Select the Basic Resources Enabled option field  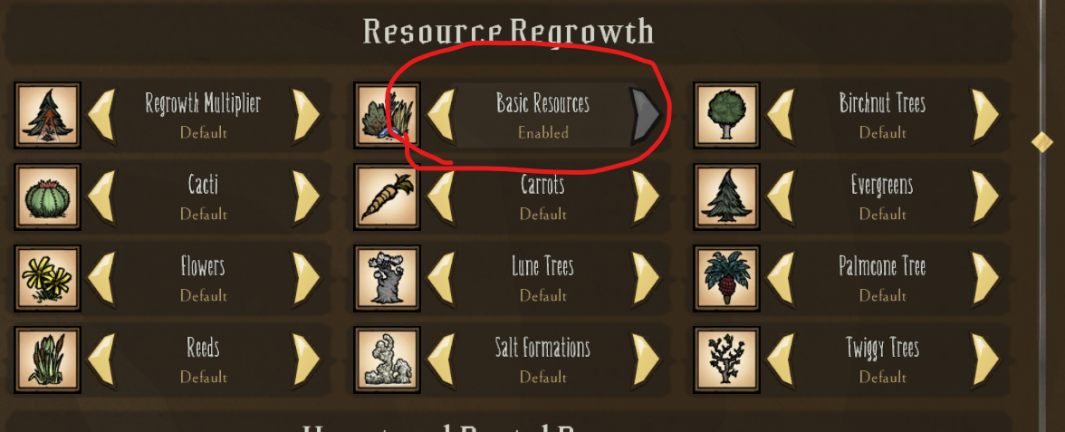click(x=543, y=115)
